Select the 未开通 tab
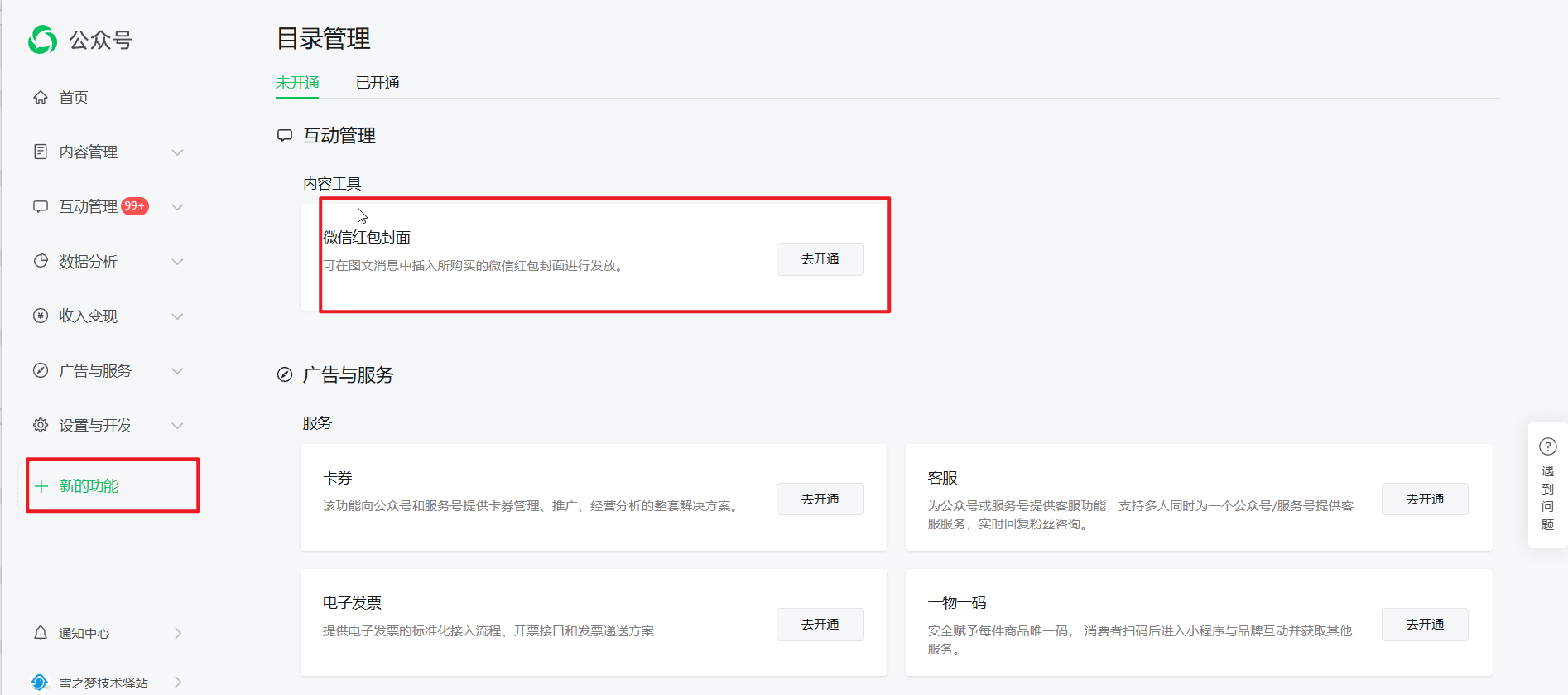1568x695 pixels. 297,83
